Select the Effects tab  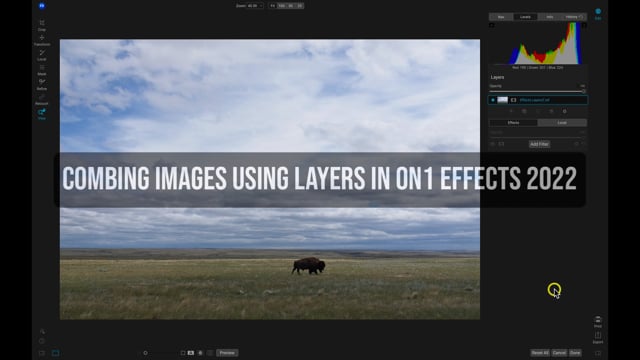pos(513,122)
